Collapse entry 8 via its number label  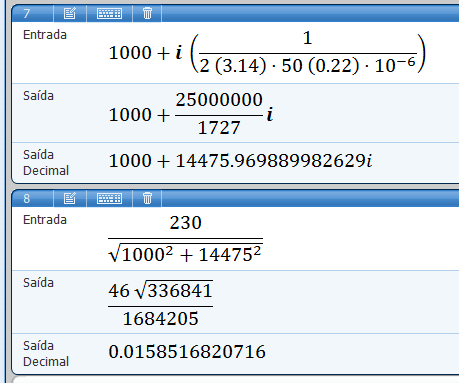coord(27,199)
